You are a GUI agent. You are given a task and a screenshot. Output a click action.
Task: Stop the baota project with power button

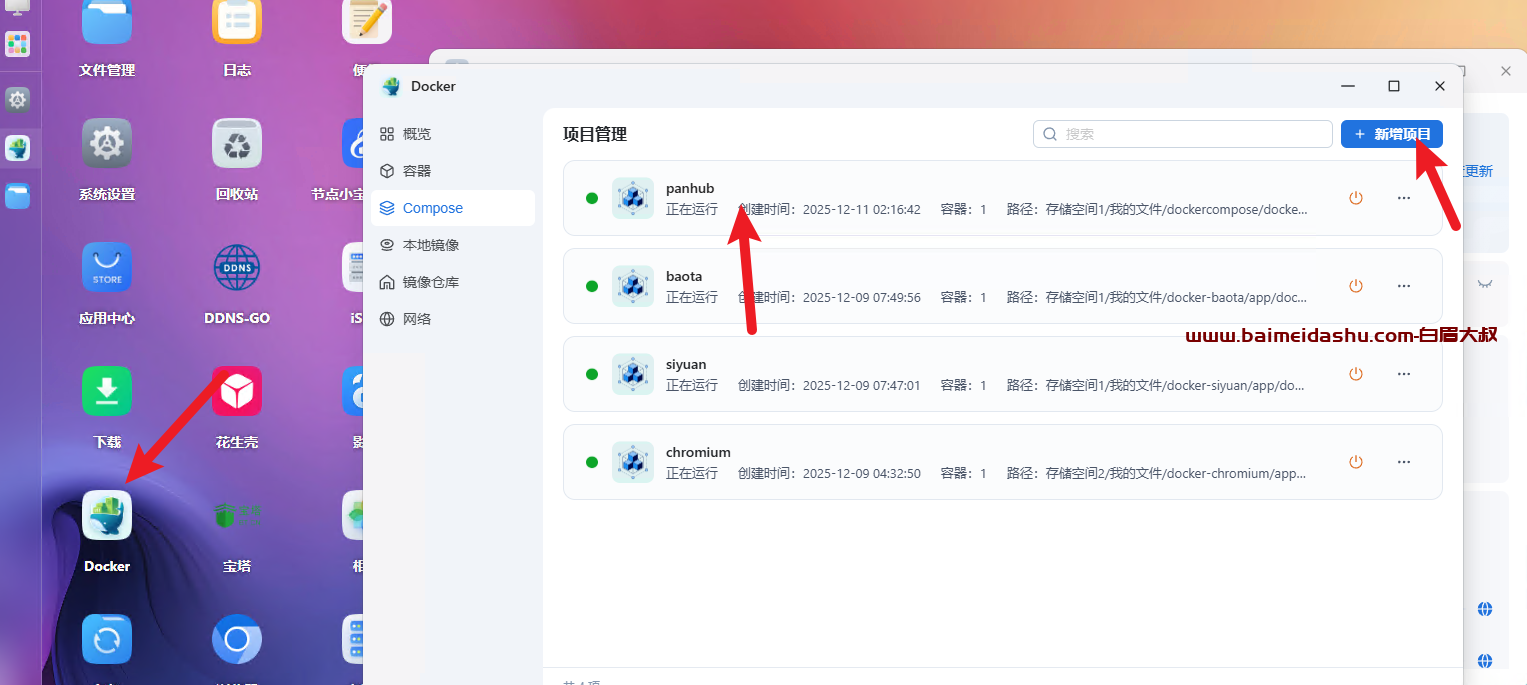(1356, 286)
